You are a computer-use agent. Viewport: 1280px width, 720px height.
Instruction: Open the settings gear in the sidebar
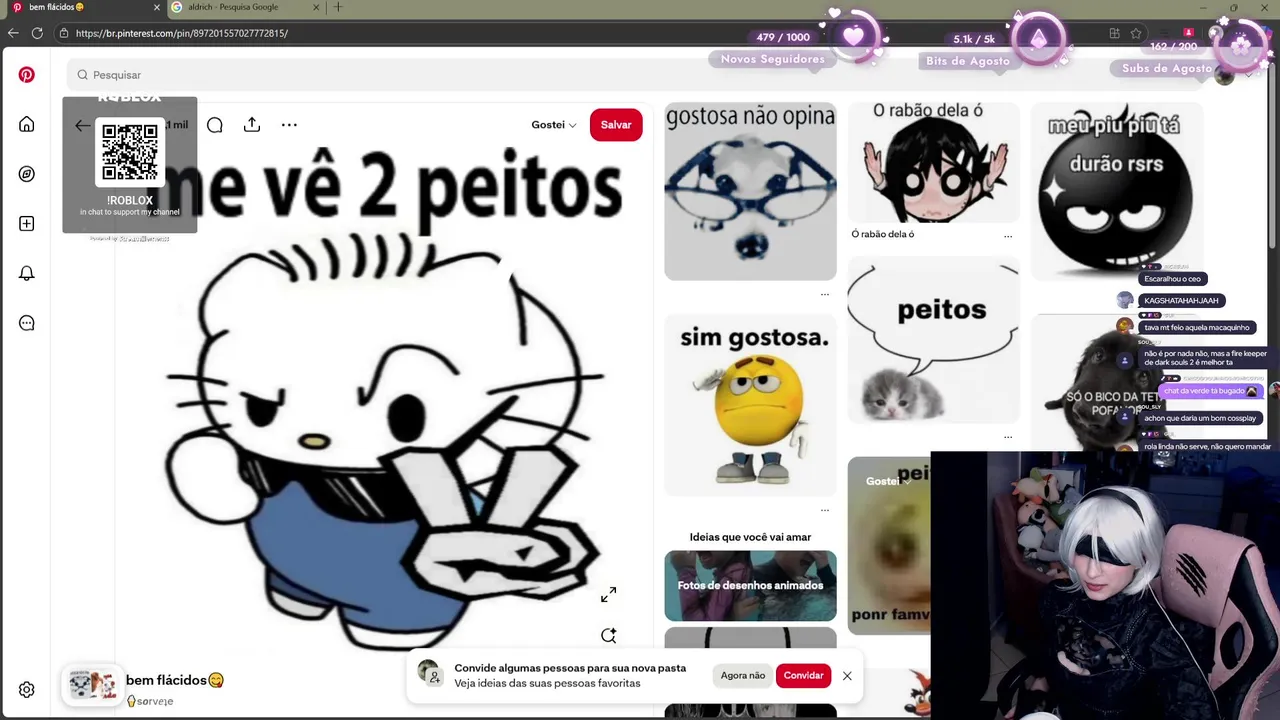pyautogui.click(x=27, y=690)
